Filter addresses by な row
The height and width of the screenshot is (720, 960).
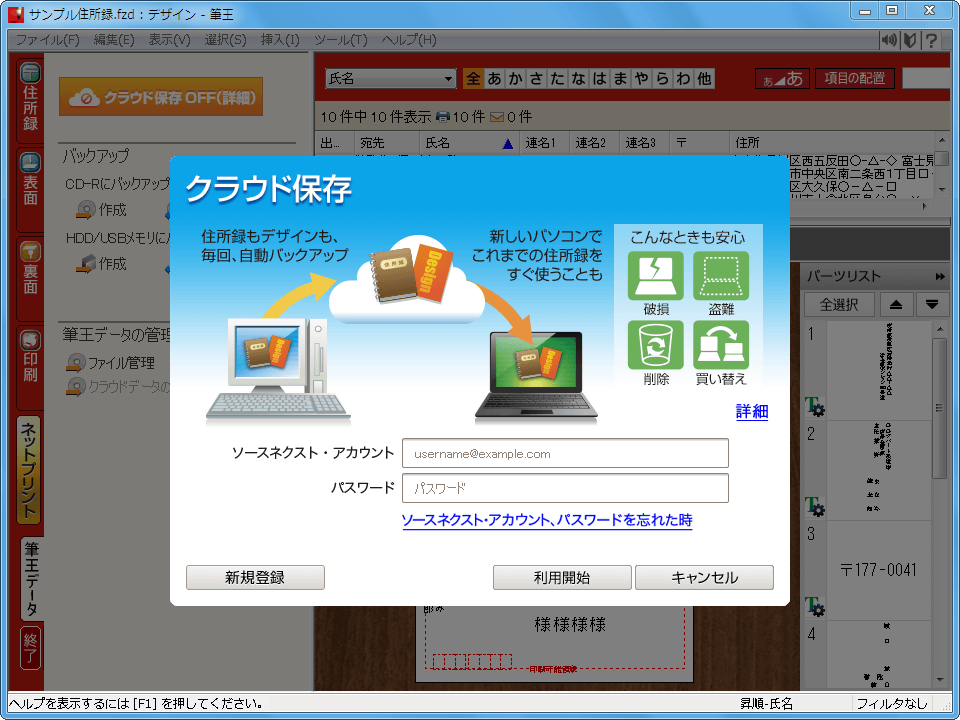tap(579, 78)
